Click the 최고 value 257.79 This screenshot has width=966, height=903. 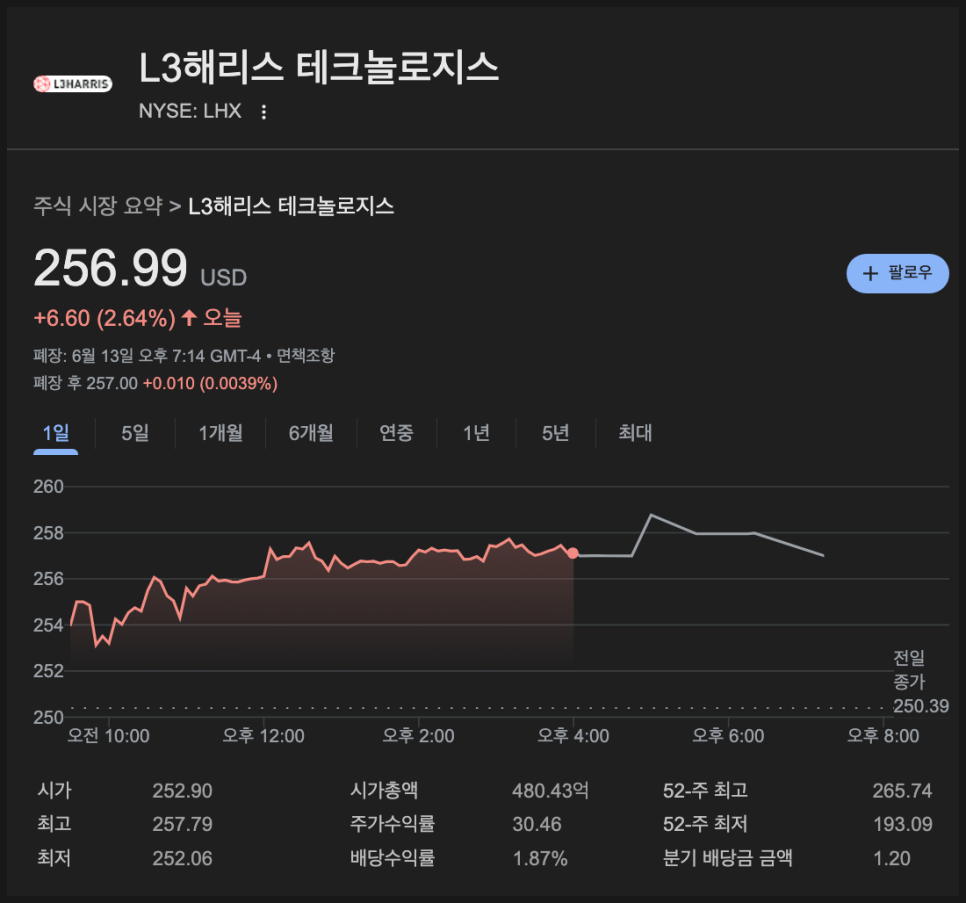click(182, 824)
